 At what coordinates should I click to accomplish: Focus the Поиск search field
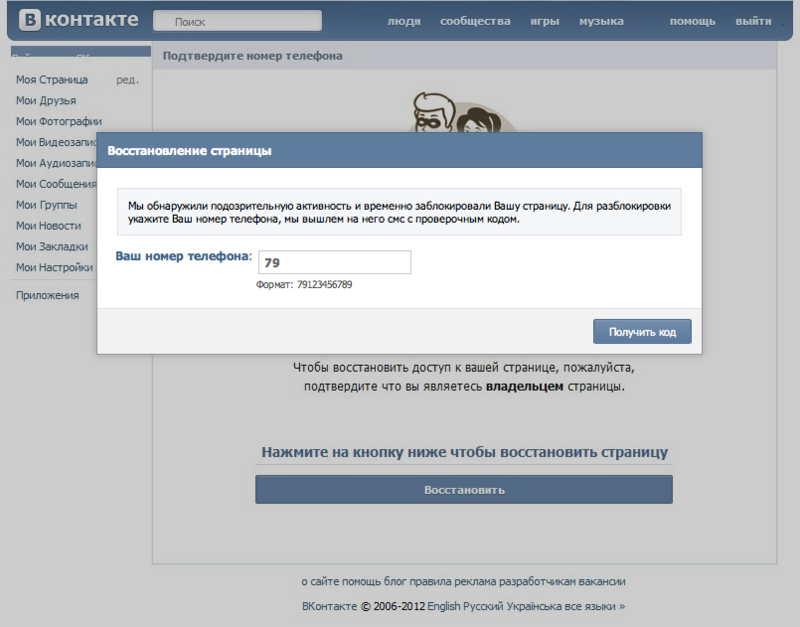[237, 21]
